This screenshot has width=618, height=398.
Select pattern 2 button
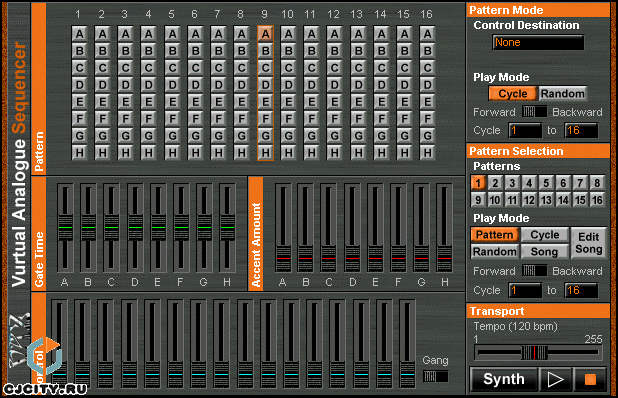tap(495, 183)
